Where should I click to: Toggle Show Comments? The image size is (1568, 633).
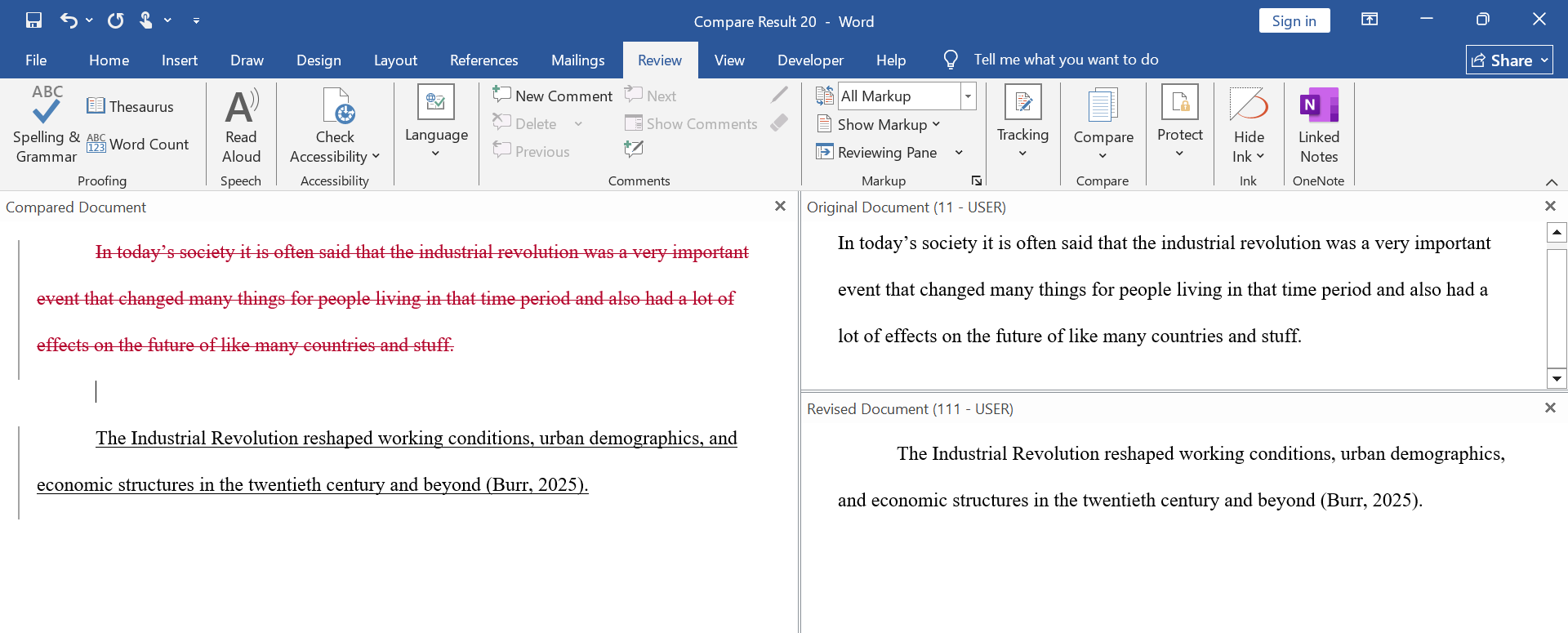[x=691, y=123]
